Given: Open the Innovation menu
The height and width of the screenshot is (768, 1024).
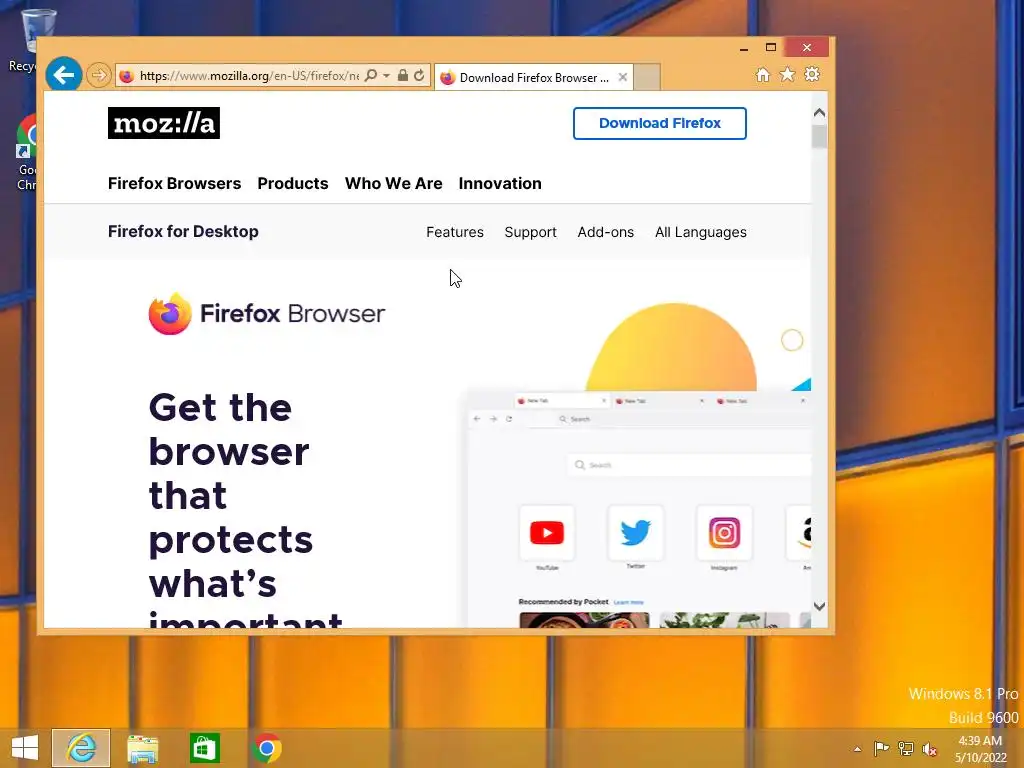Looking at the screenshot, I should (500, 184).
